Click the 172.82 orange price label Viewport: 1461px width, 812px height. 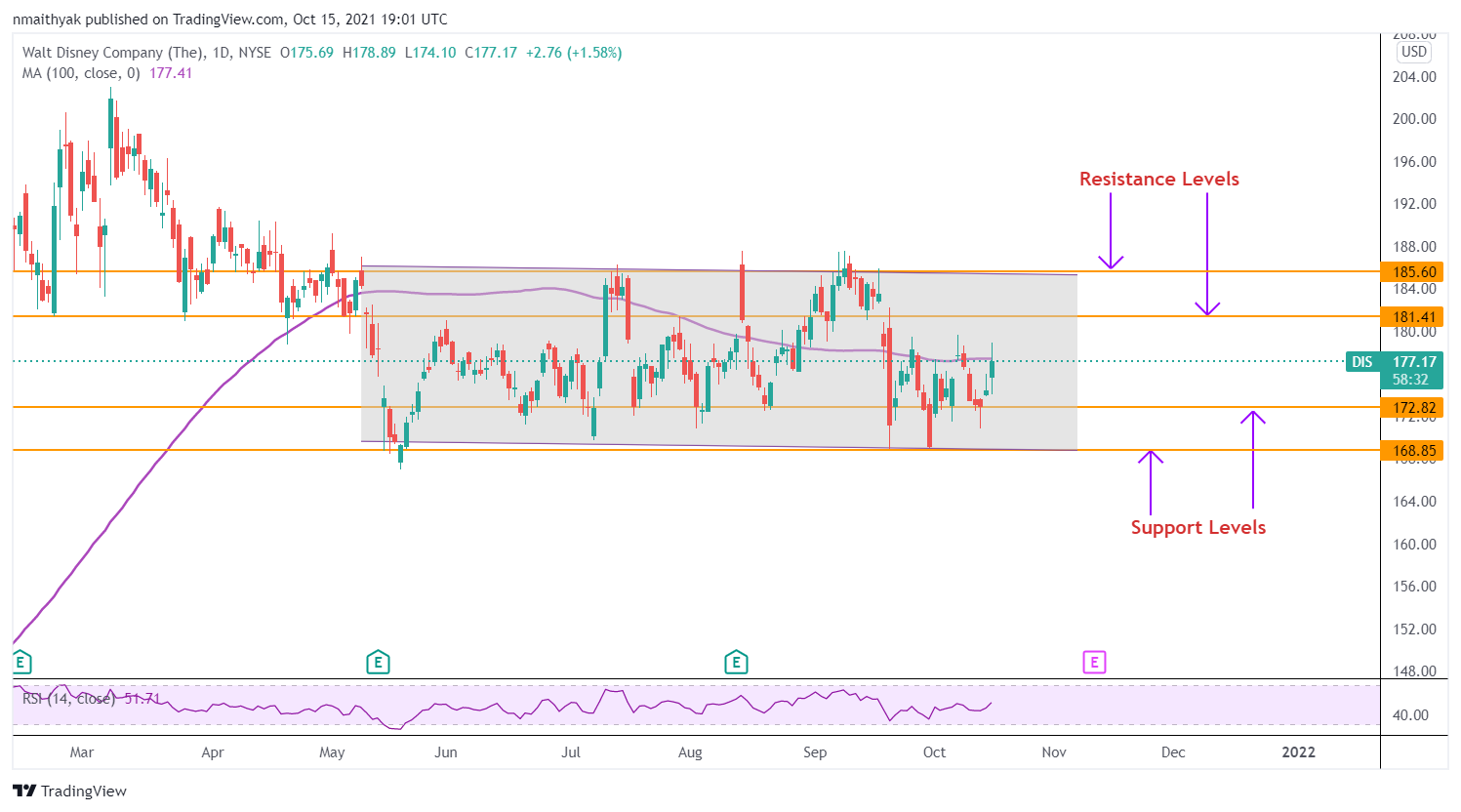tap(1411, 408)
